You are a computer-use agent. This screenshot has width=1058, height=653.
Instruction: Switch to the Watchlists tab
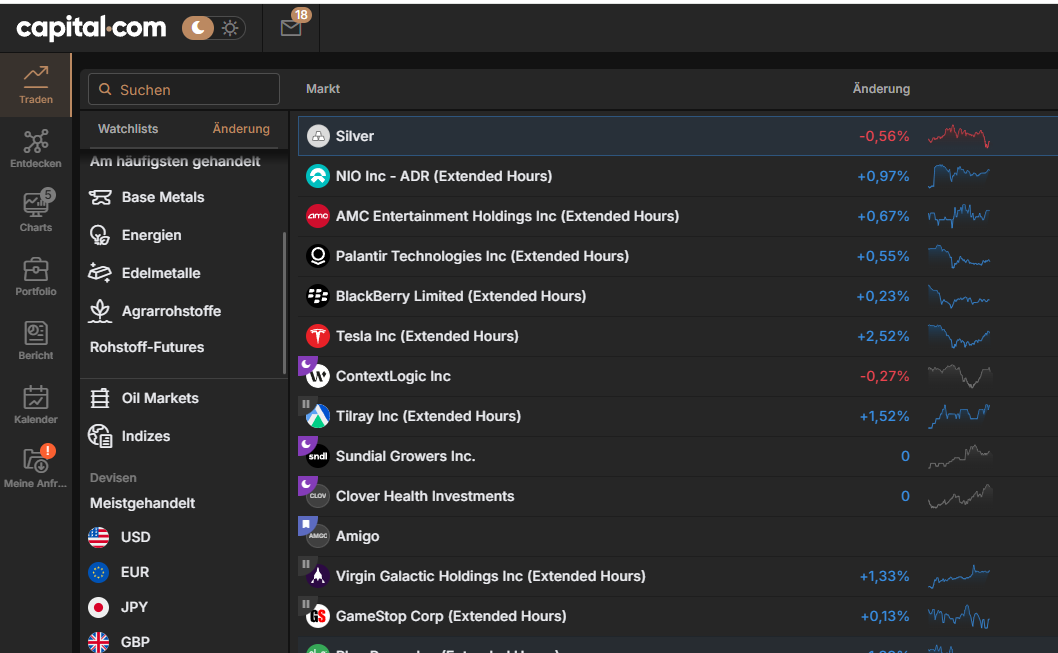pyautogui.click(x=128, y=129)
